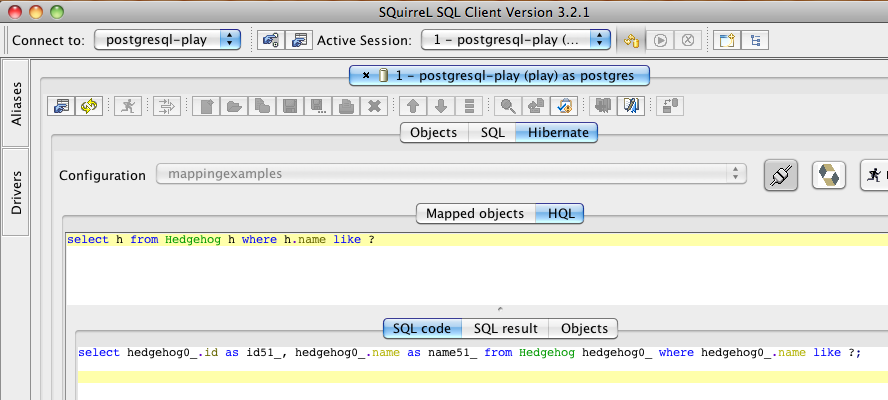Click the 'Configuration' label
This screenshot has width=888, height=400.
click(102, 175)
